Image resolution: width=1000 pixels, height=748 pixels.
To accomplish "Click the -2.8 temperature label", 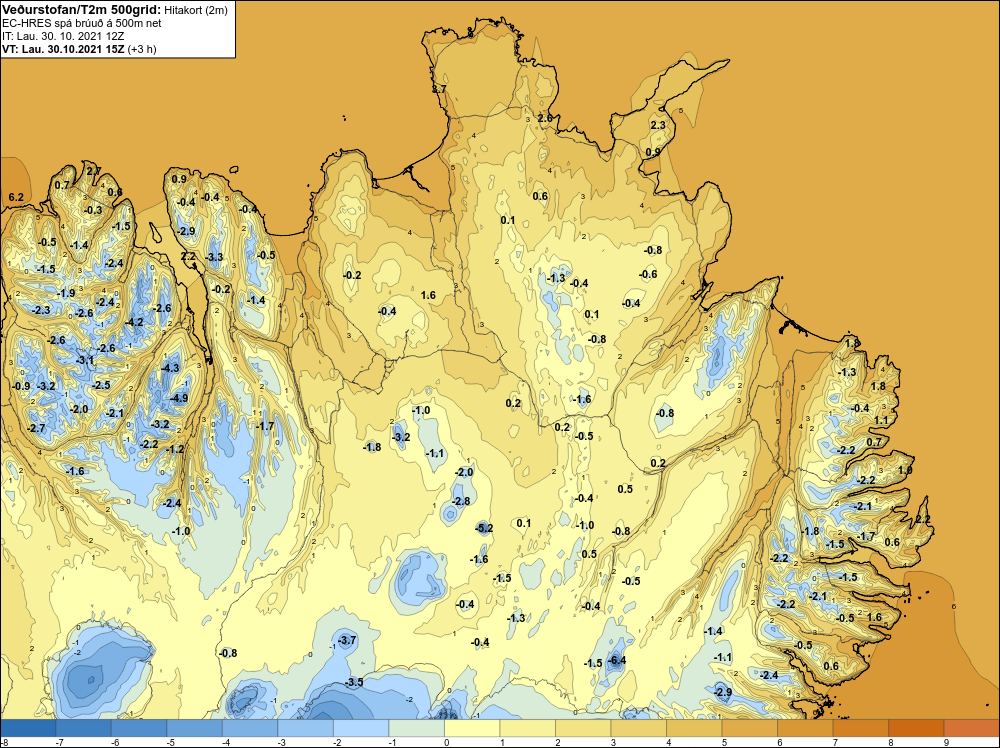I will point(460,501).
